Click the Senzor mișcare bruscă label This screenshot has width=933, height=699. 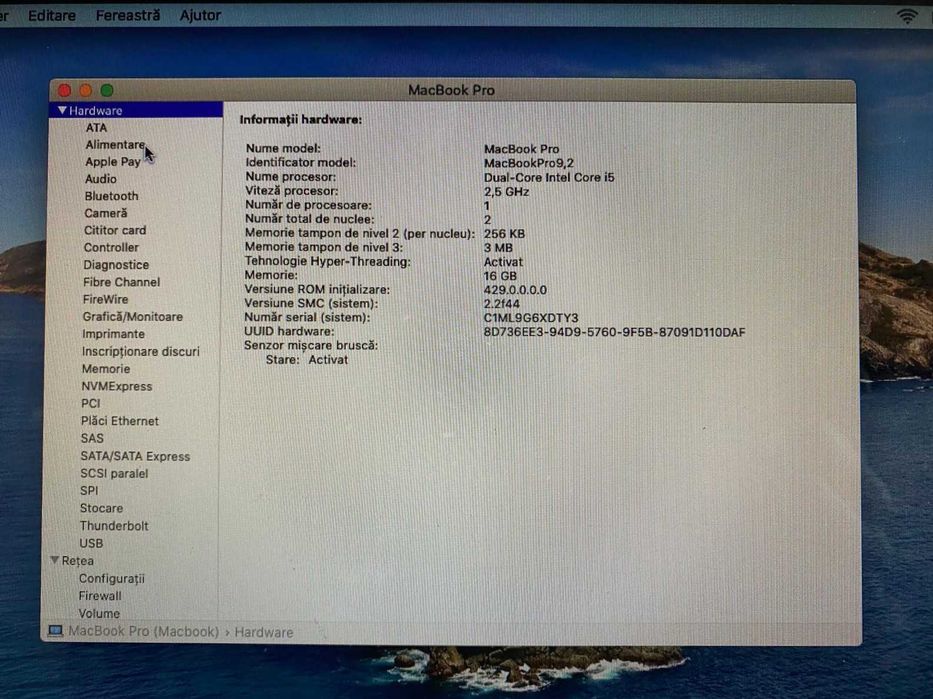pos(311,345)
